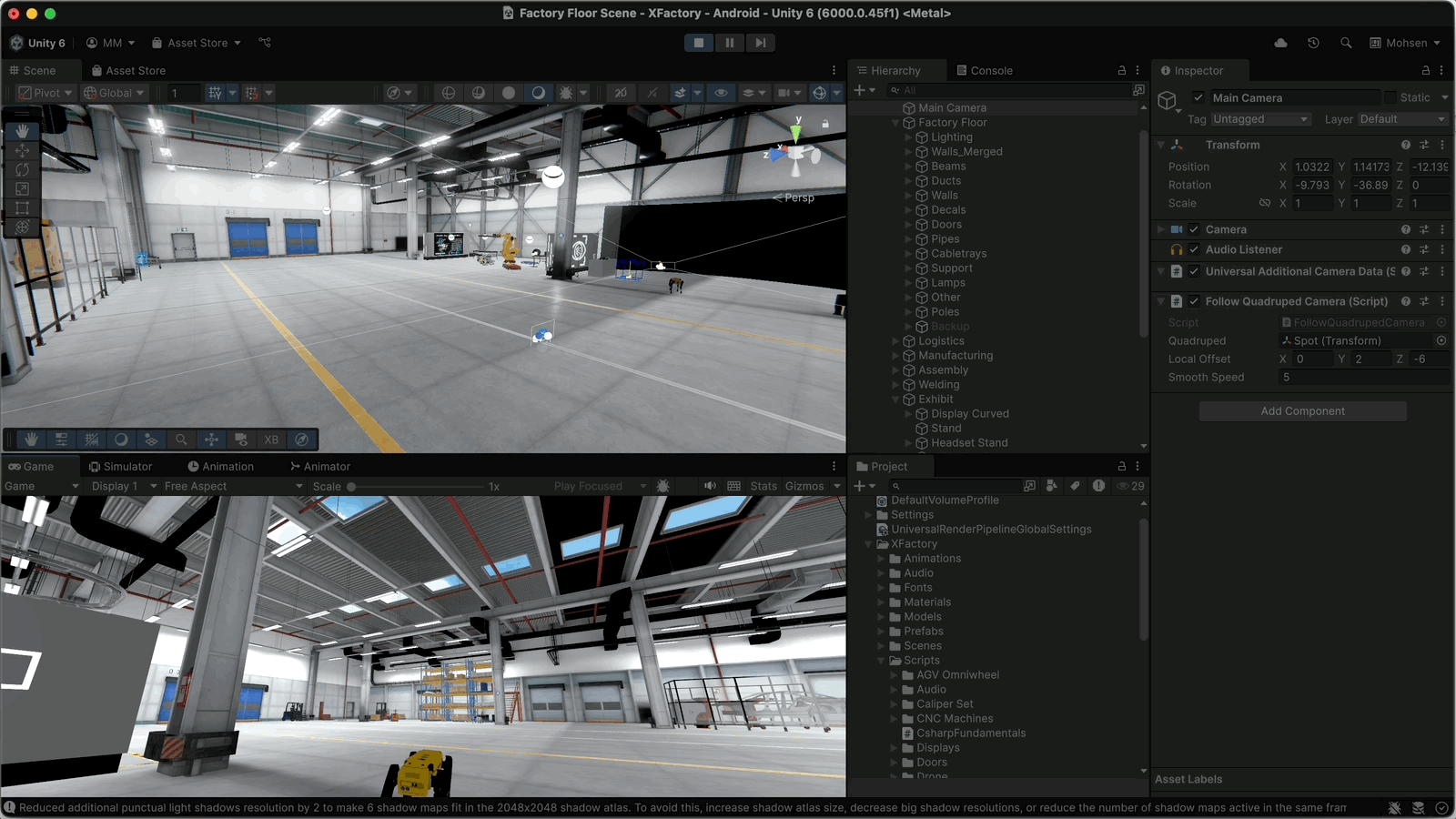
Task: Pick Quadruped object with target picker icon
Action: [x=1441, y=340]
